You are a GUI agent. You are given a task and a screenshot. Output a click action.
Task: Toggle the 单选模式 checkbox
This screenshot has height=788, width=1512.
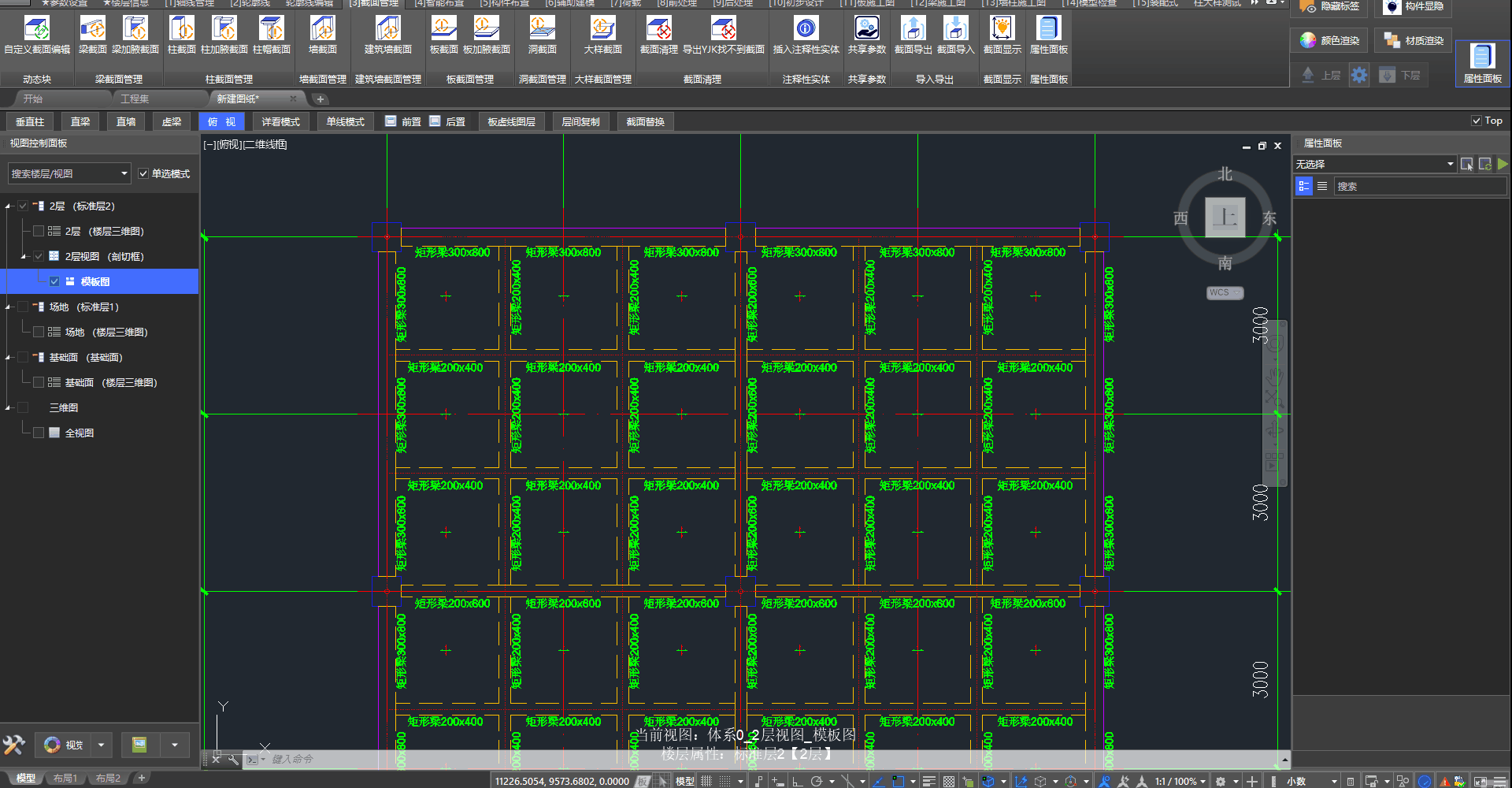coord(143,173)
